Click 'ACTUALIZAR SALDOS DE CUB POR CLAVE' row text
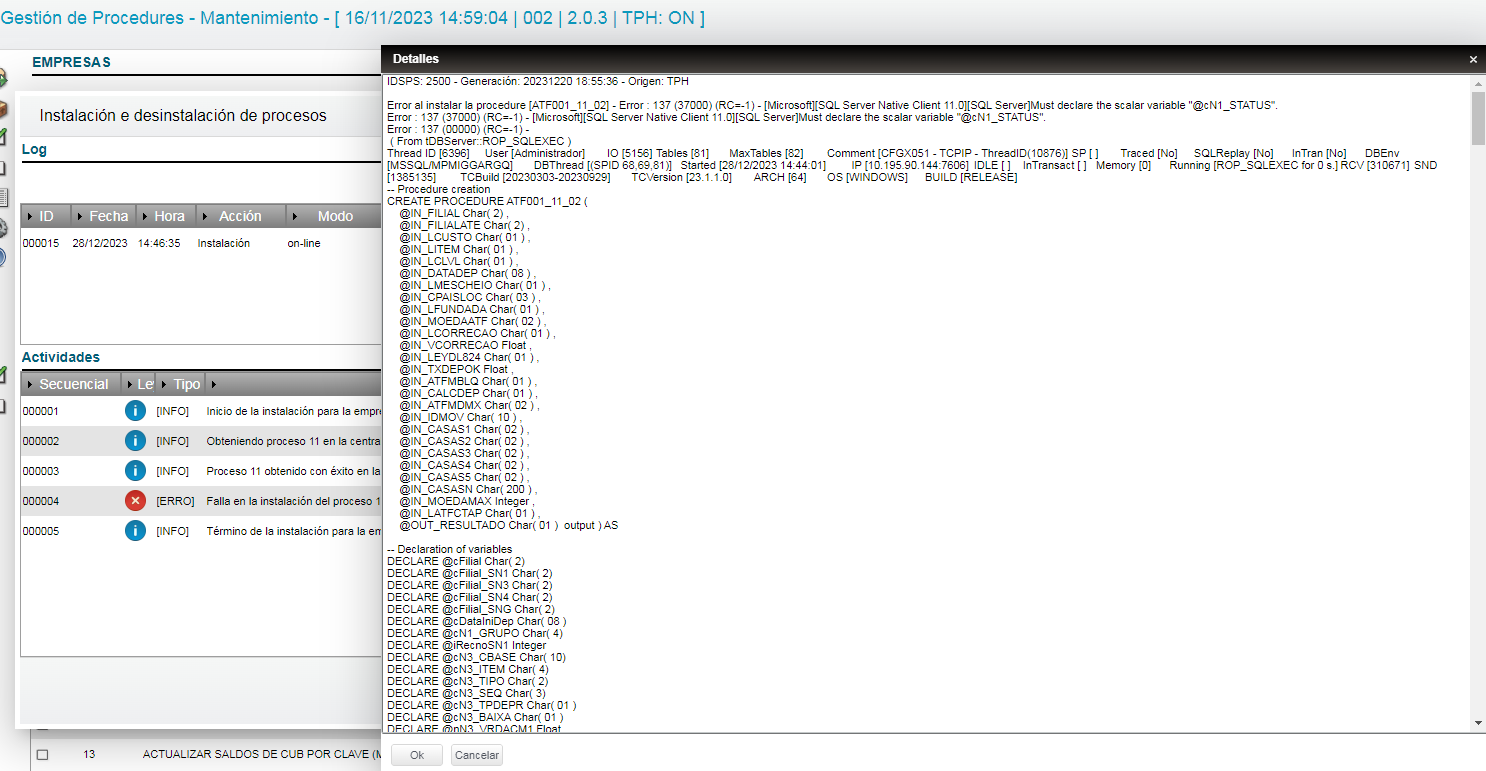 tap(262, 755)
